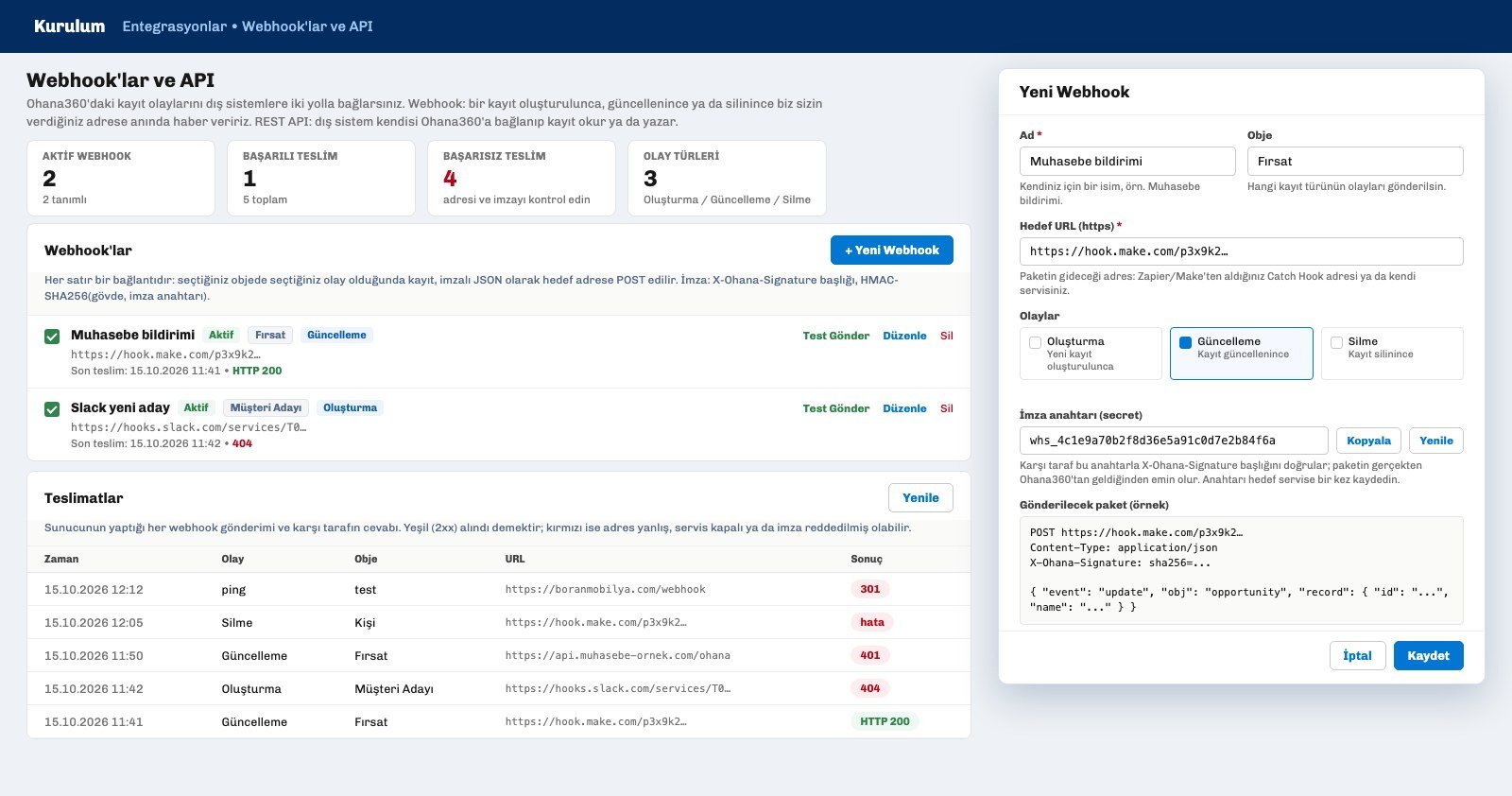Edit the Muhasebe bildirimi webhook
The image size is (1512, 796).
pos(904,336)
